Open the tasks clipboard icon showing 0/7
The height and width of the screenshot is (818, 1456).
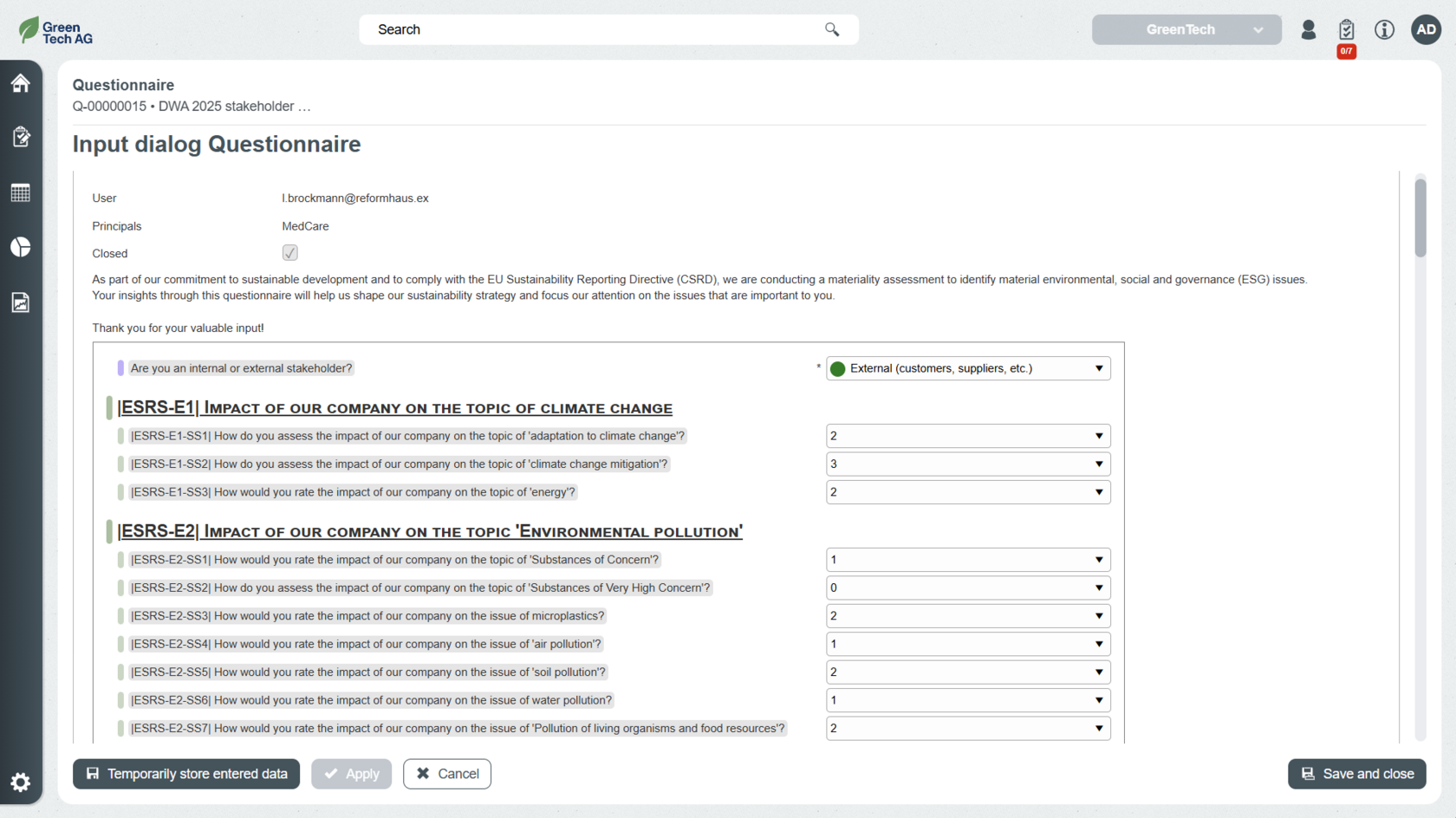click(x=1346, y=30)
